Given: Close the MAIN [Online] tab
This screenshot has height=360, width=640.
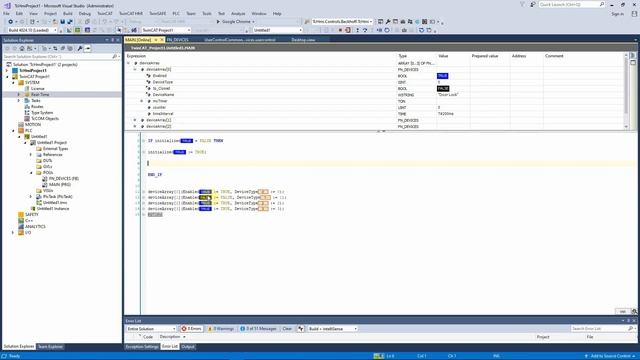Looking at the screenshot, I should pyautogui.click(x=162, y=40).
